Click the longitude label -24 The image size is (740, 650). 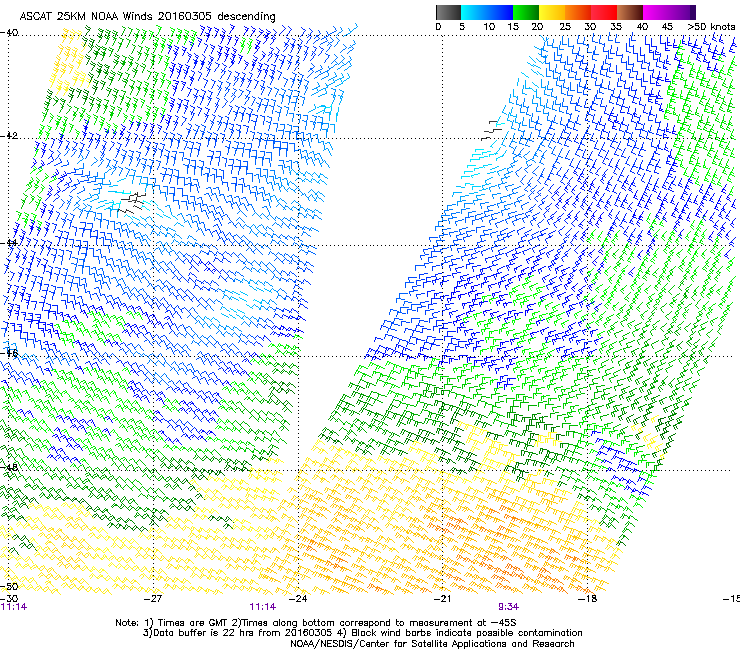[x=298, y=599]
